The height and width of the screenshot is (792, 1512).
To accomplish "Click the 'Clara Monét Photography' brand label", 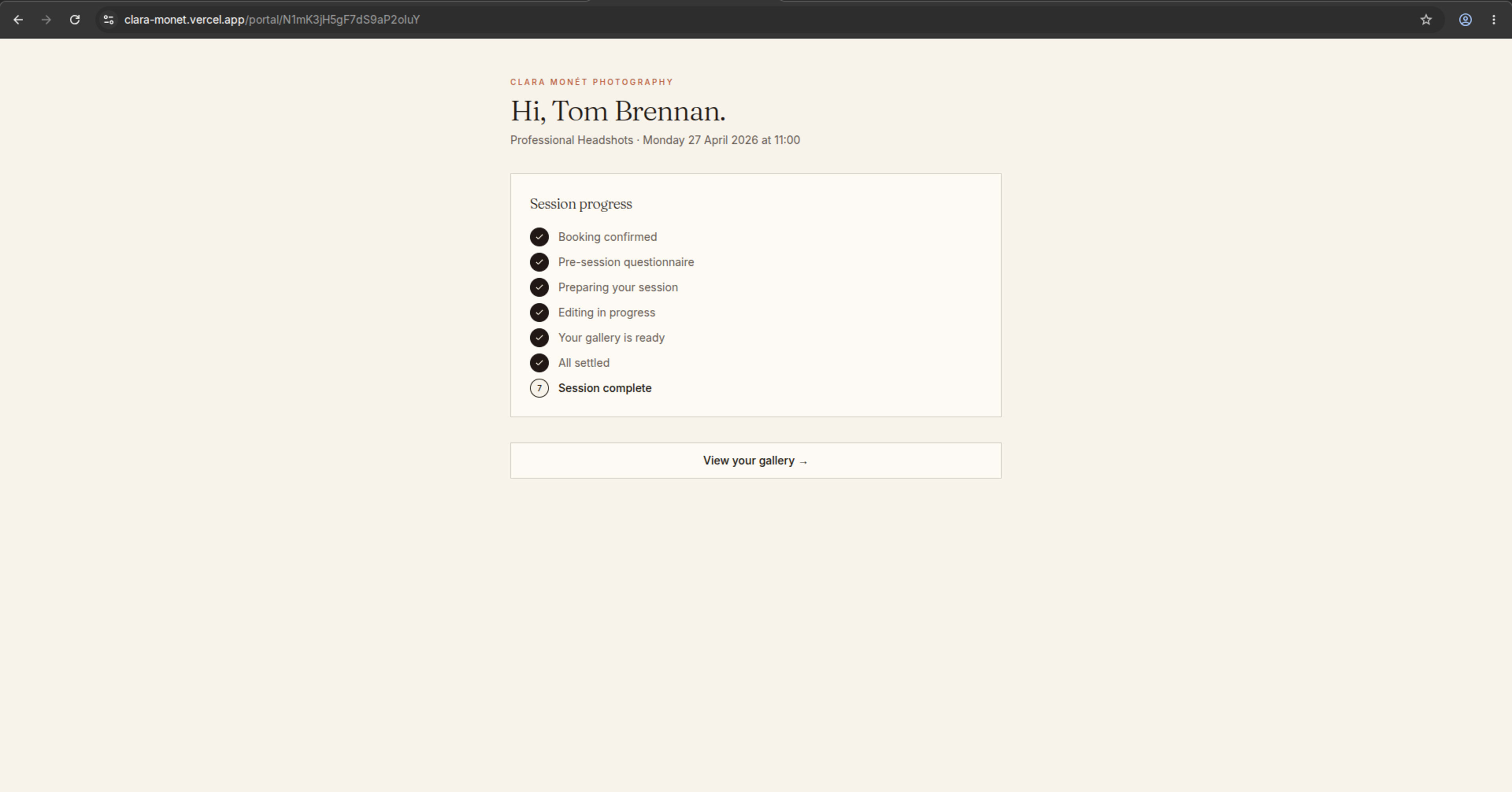I will [592, 82].
